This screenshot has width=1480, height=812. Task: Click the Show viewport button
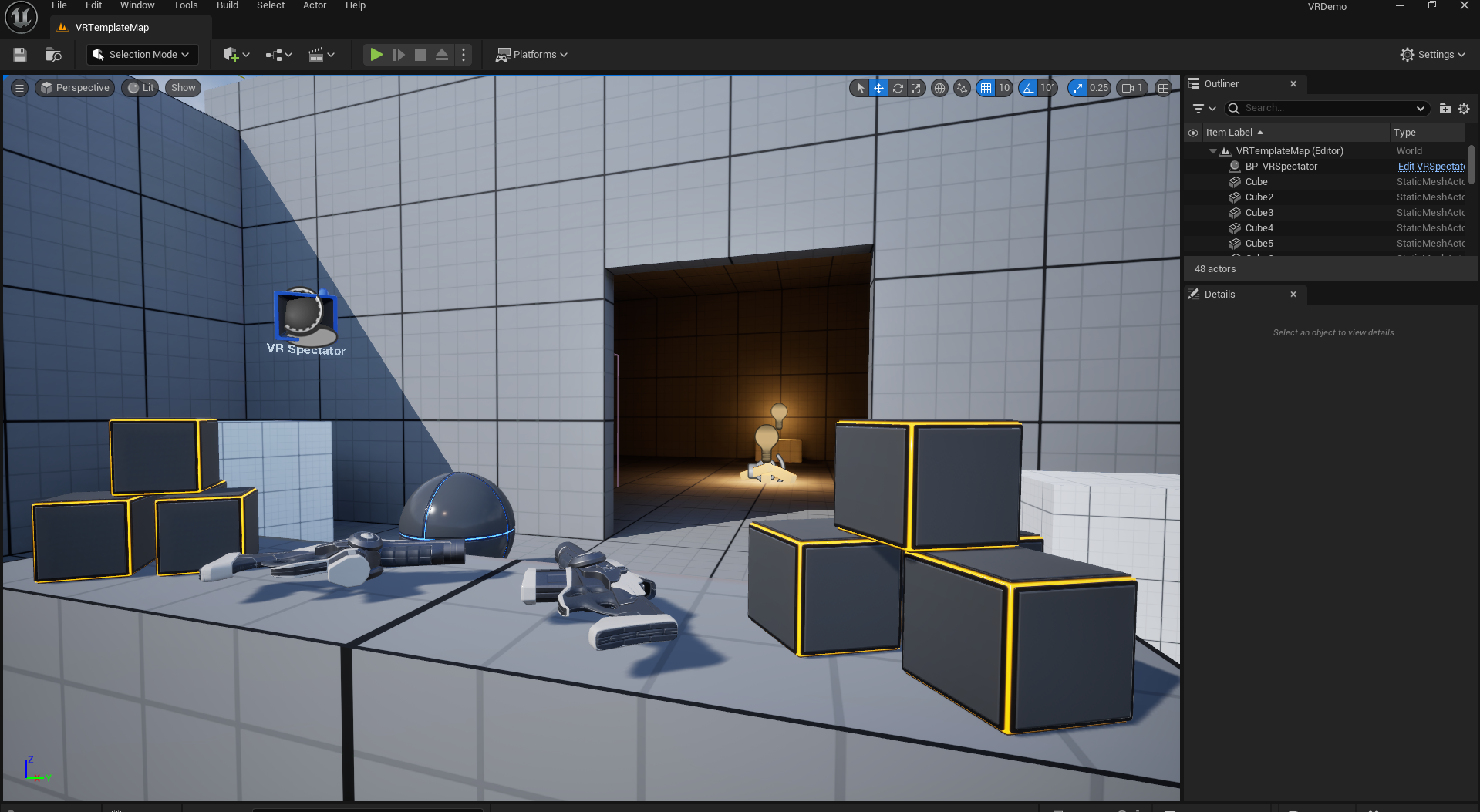click(183, 88)
